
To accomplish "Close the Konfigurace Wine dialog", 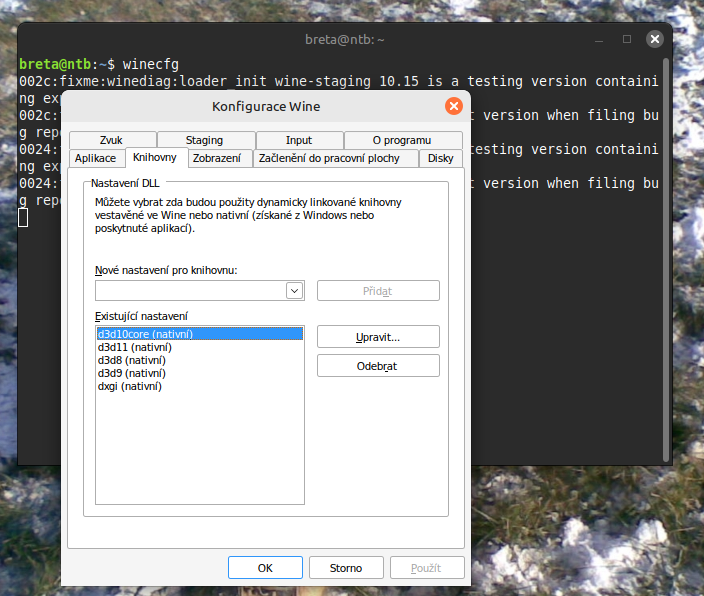I will point(453,106).
